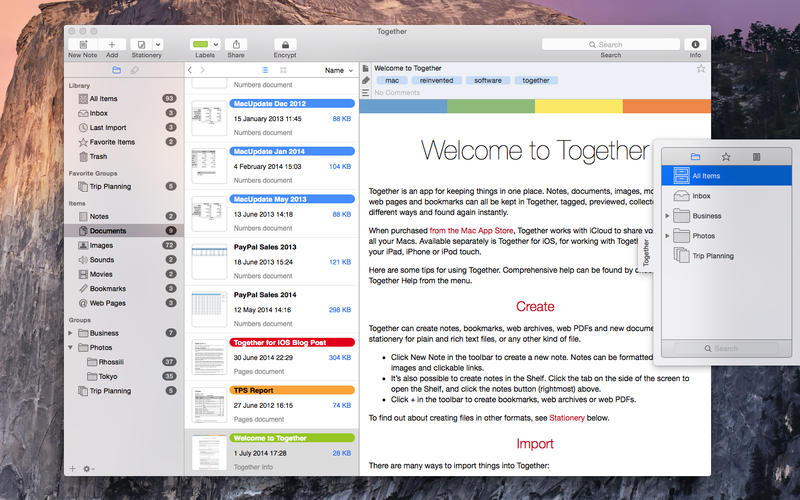Click the main Search field
This screenshot has height=500, width=800.
point(610,44)
